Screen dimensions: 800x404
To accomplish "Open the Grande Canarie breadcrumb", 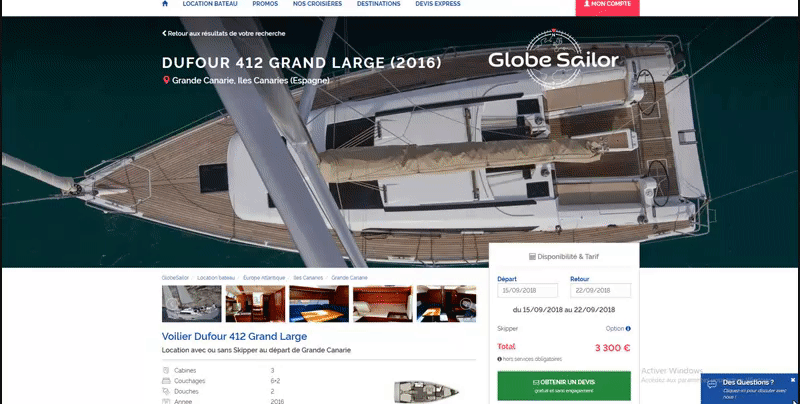I will click(x=349, y=278).
